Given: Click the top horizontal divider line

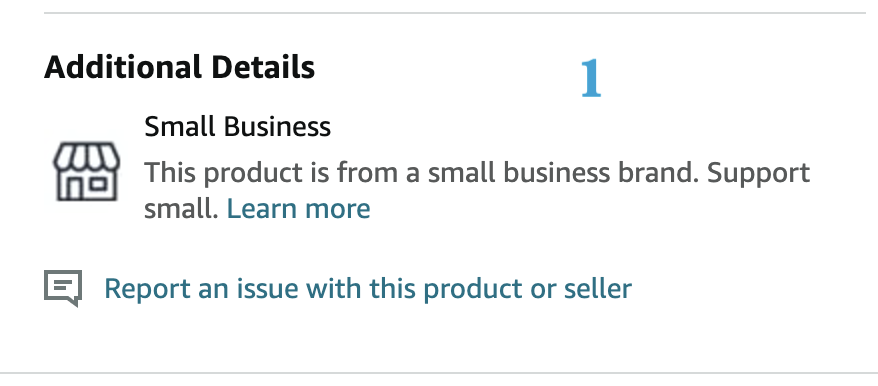Looking at the screenshot, I should click(455, 12).
